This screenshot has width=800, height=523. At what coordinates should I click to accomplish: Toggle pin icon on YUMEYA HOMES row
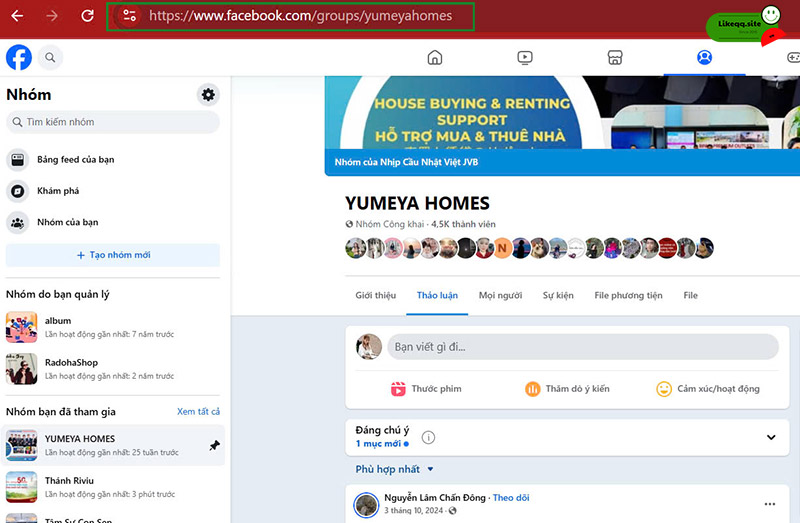(x=214, y=445)
